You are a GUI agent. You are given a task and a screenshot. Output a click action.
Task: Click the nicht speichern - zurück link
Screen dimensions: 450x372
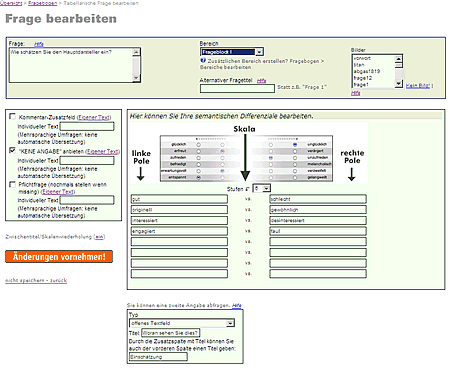tap(36, 280)
